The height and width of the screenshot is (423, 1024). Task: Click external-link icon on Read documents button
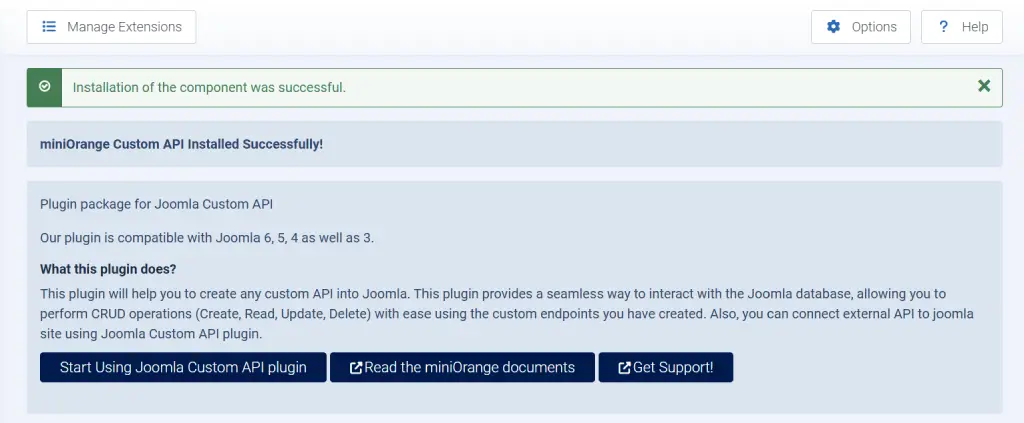[x=356, y=368]
